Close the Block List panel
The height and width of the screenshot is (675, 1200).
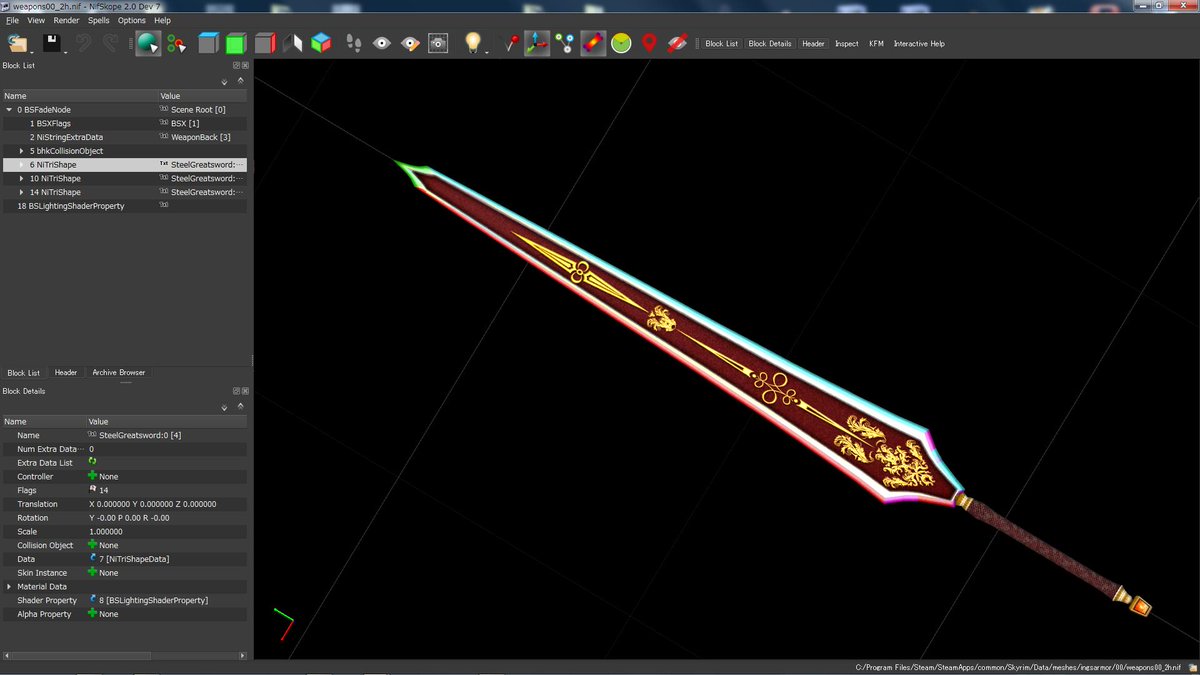click(245, 65)
